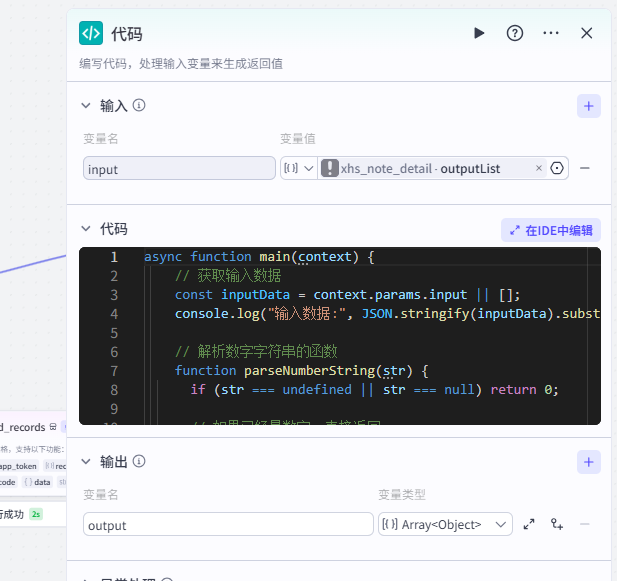Add a child field to output
This screenshot has height=581, width=617.
click(x=557, y=524)
